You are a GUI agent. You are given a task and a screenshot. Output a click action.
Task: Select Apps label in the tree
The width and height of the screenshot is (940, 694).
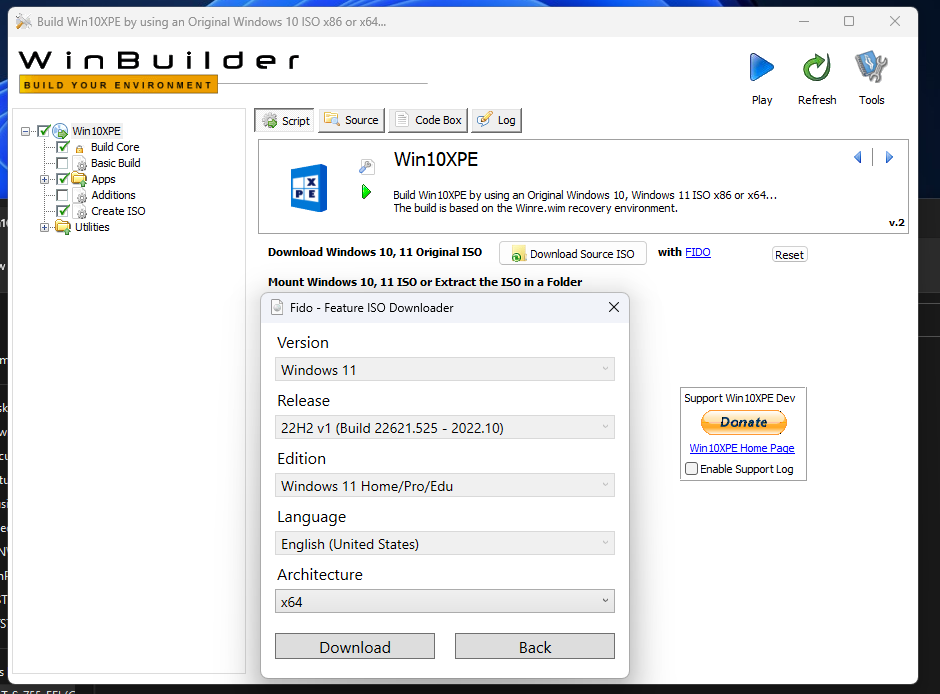(103, 179)
